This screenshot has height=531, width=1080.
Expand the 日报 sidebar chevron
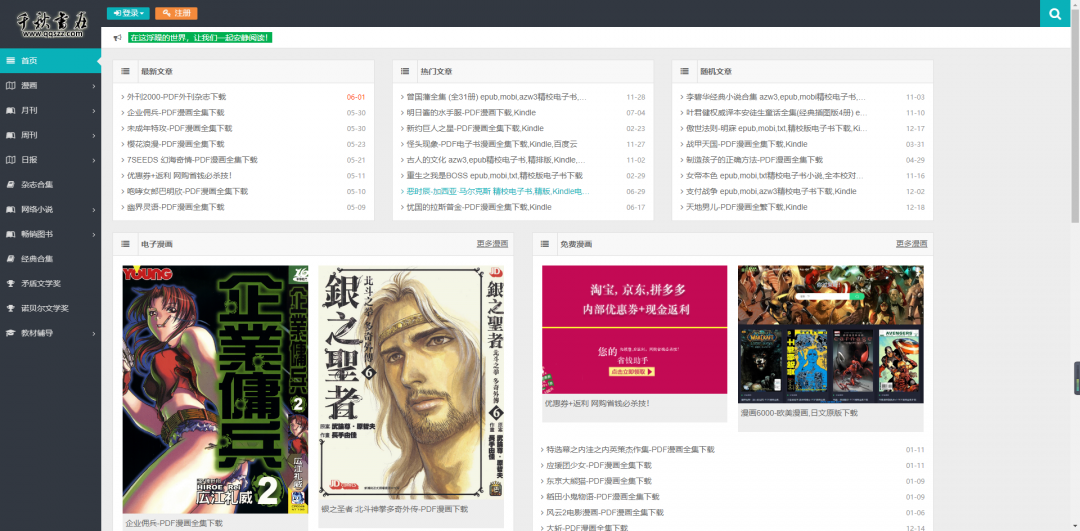pos(94,160)
